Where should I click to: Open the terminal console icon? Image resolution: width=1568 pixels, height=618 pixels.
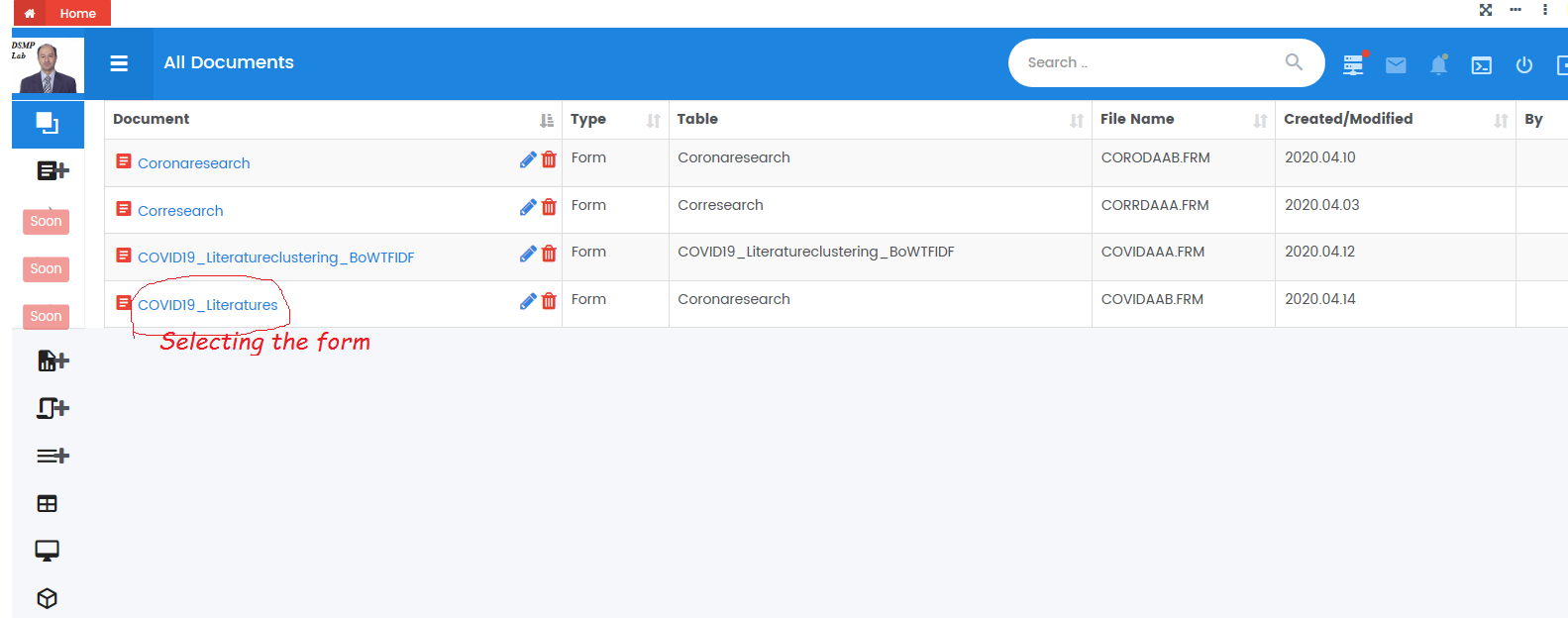(x=1481, y=65)
